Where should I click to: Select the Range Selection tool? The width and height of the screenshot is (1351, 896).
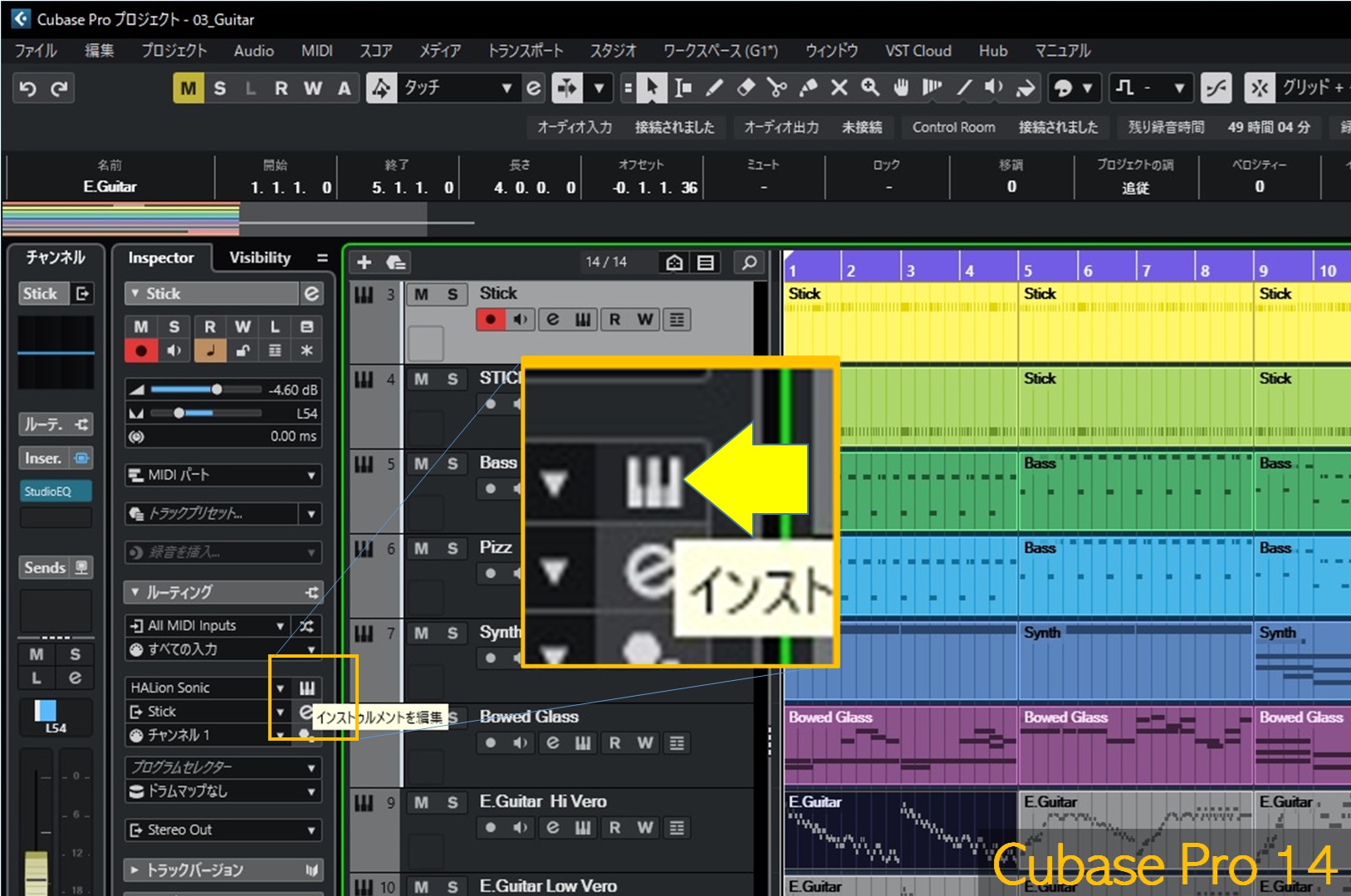(683, 88)
